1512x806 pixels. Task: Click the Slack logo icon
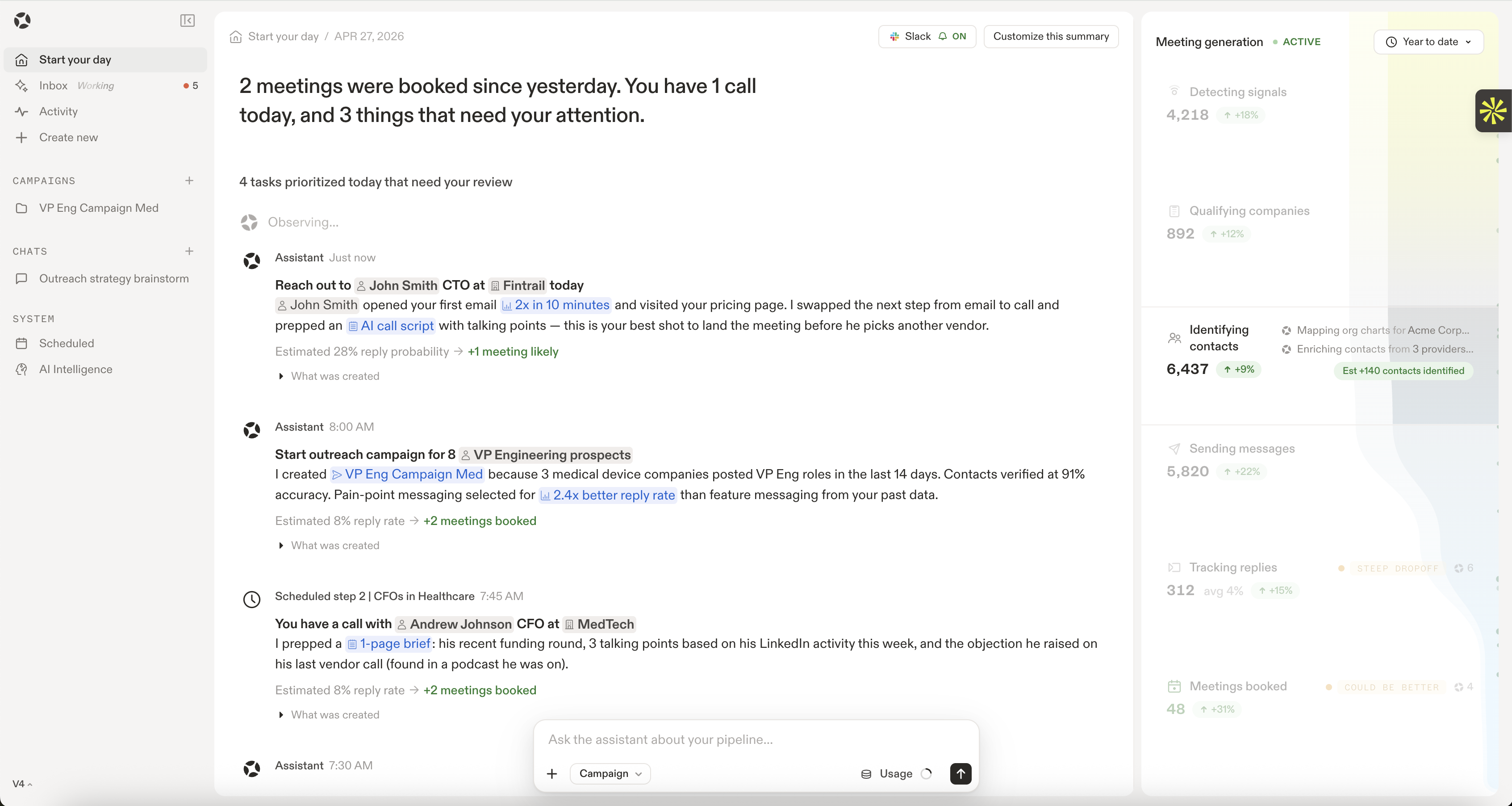(x=894, y=37)
